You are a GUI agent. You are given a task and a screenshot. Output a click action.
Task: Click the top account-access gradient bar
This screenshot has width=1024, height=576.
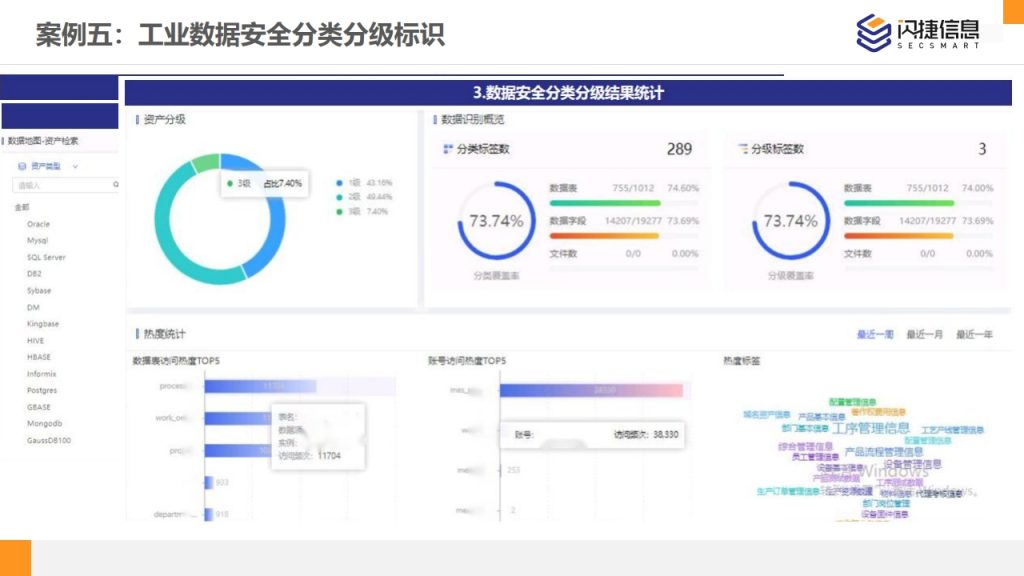[592, 391]
